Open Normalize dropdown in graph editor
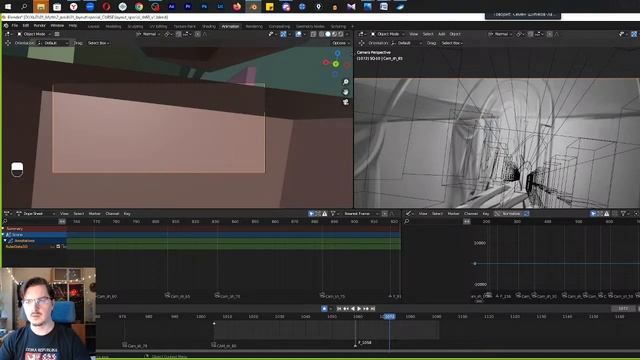The image size is (640, 360). click(511, 213)
